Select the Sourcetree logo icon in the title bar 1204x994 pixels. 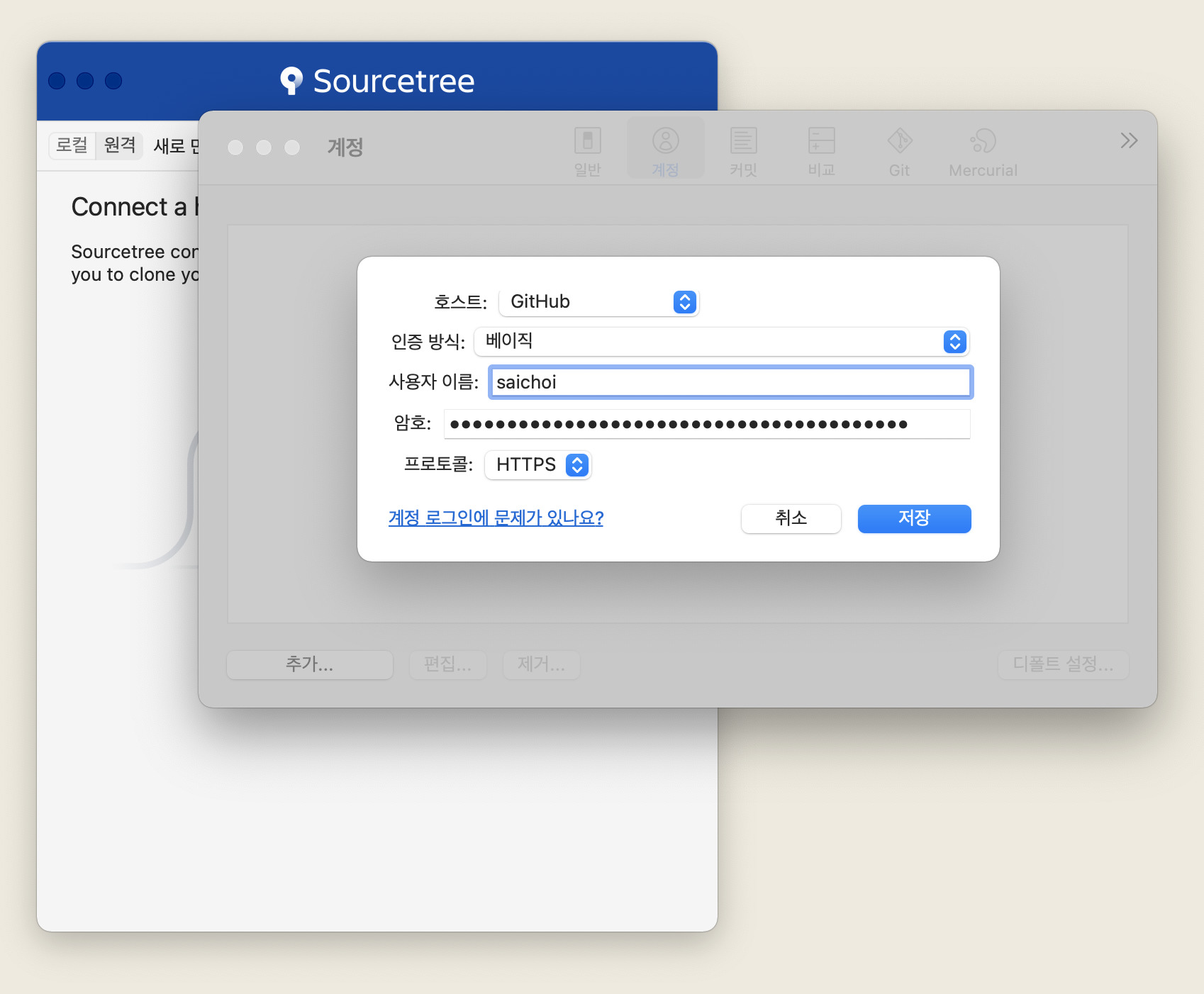tap(291, 81)
